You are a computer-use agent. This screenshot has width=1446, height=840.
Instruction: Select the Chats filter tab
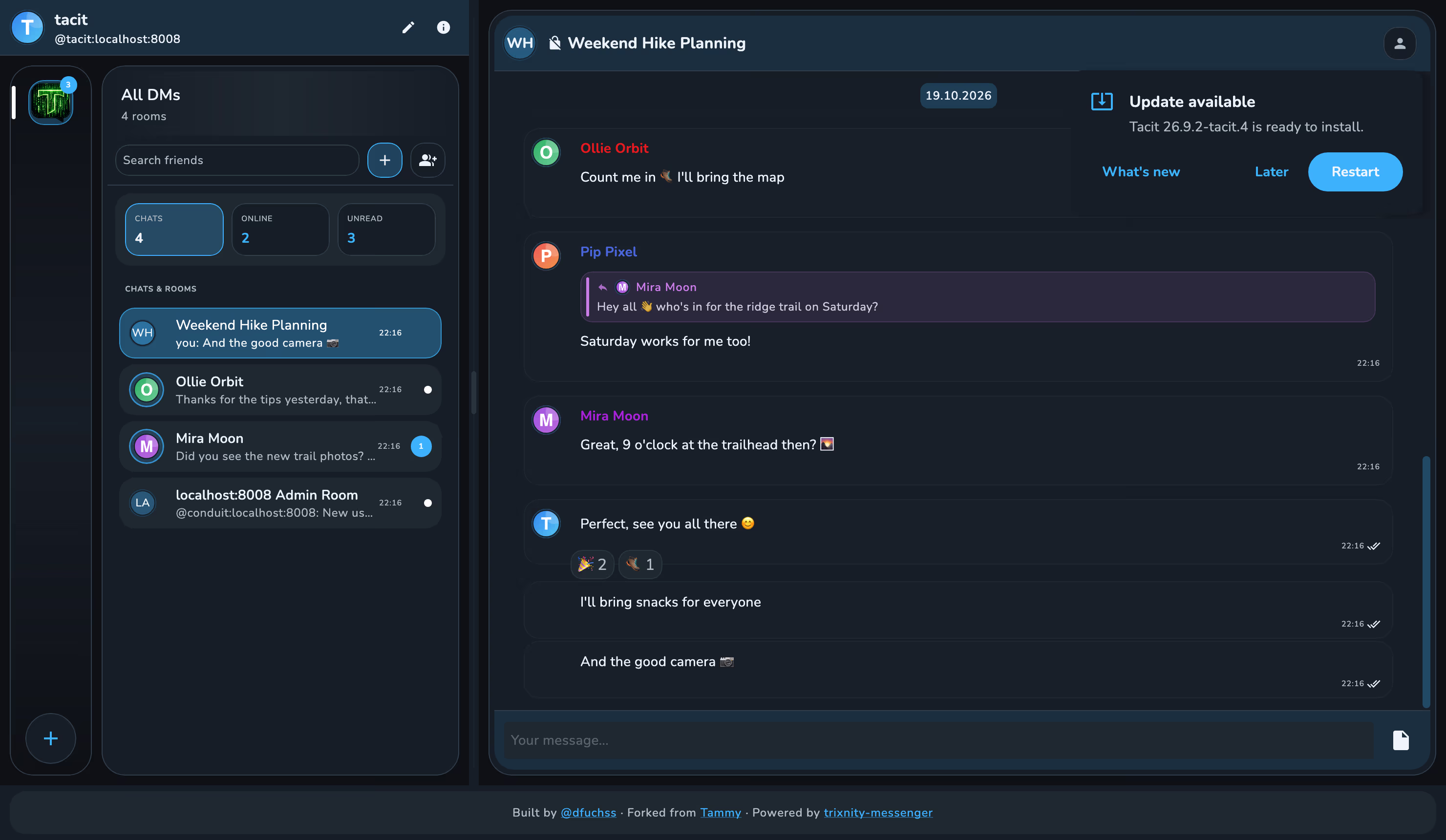click(x=174, y=229)
